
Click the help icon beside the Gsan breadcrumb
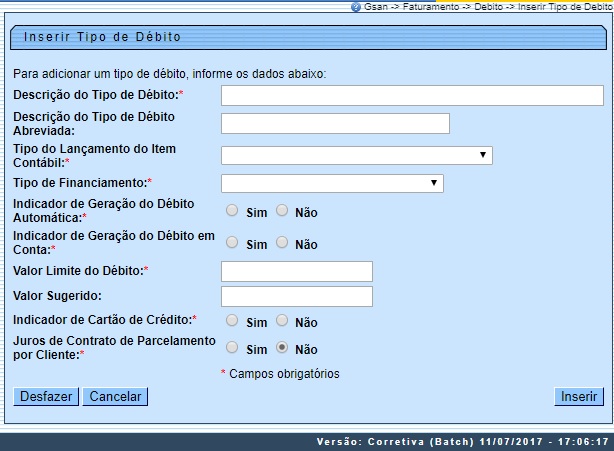356,6
